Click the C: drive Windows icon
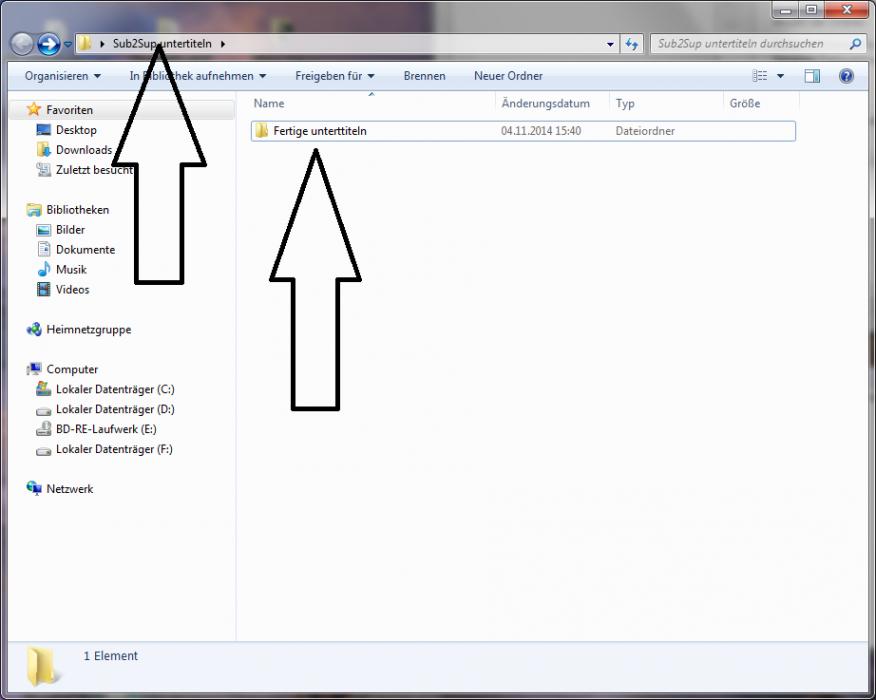The image size is (876, 700). 44,388
